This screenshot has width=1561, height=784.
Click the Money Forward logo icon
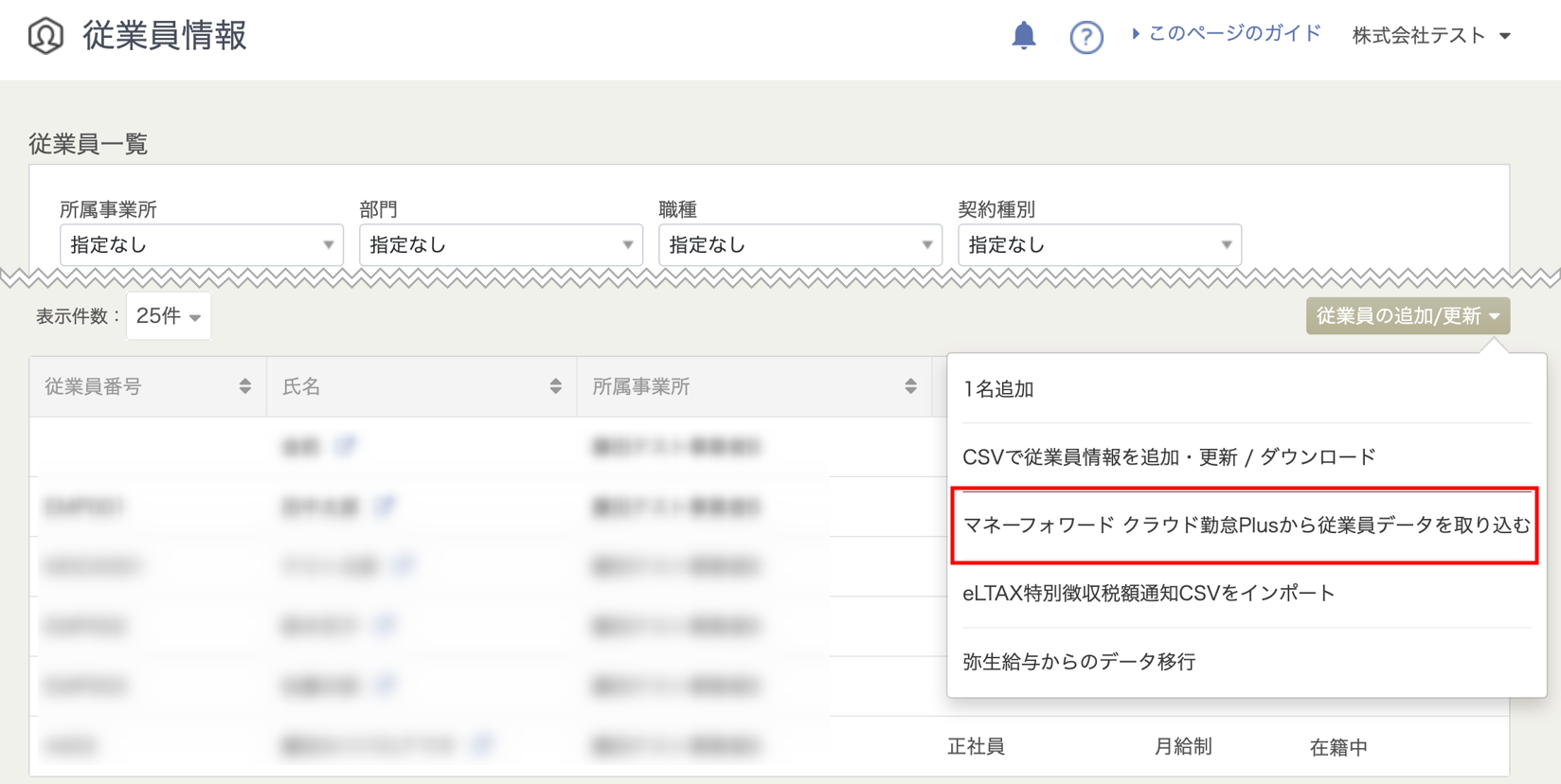click(45, 36)
